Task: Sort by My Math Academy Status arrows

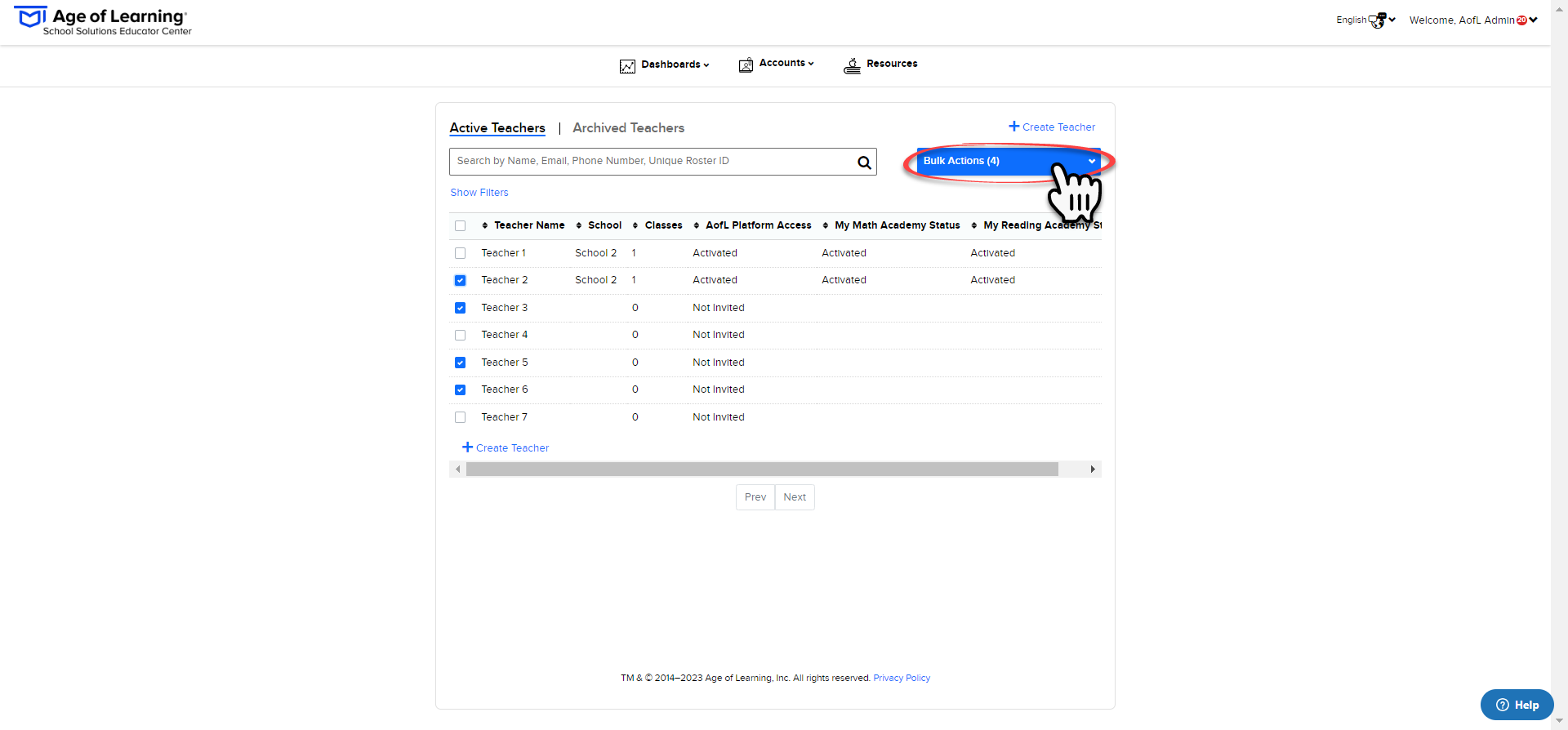Action: click(x=826, y=225)
